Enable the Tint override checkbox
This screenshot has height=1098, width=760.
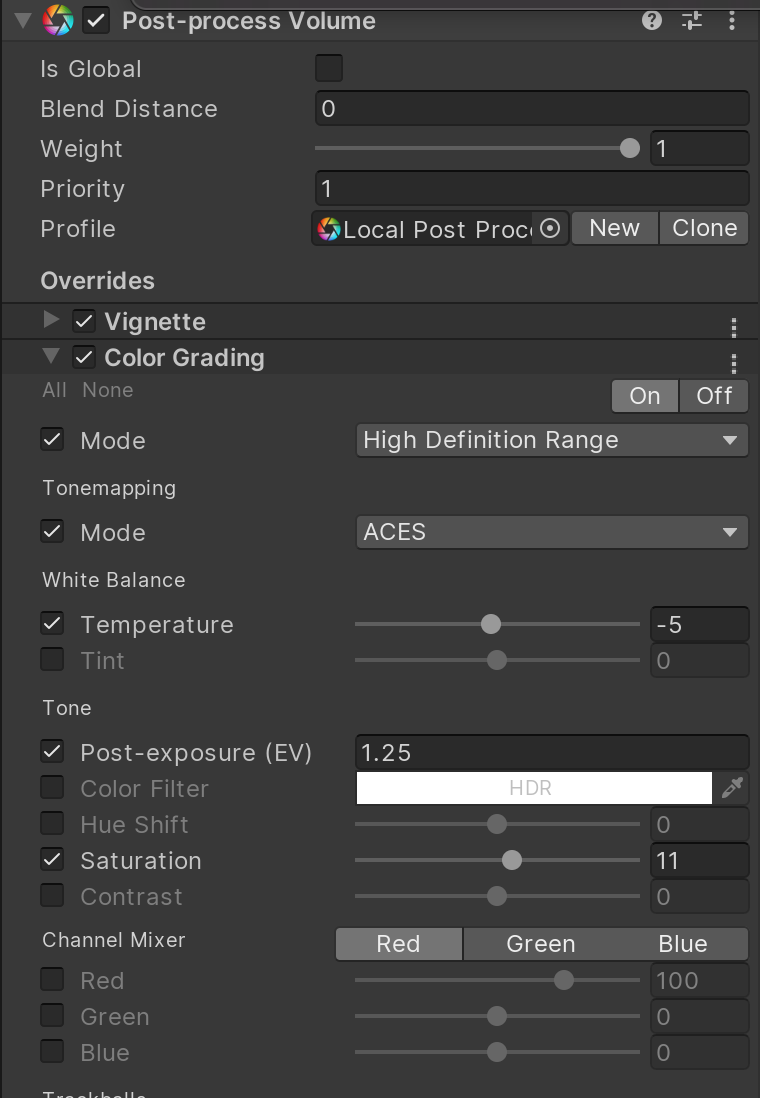click(x=52, y=660)
